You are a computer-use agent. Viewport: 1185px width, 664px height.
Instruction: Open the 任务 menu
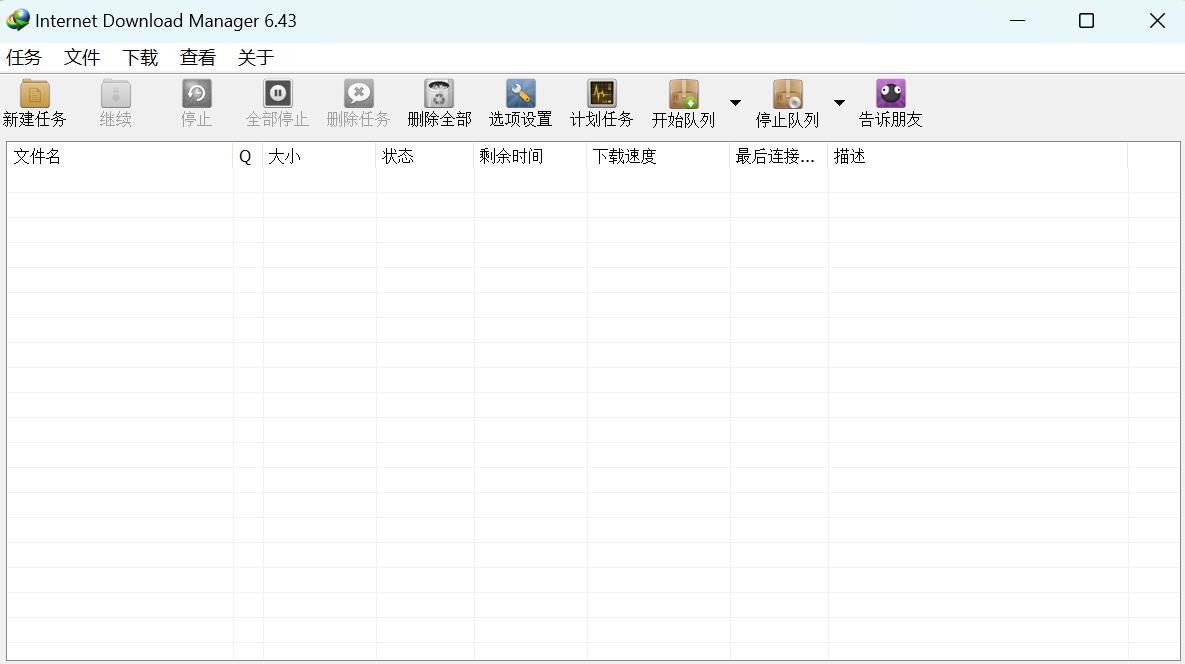point(23,57)
